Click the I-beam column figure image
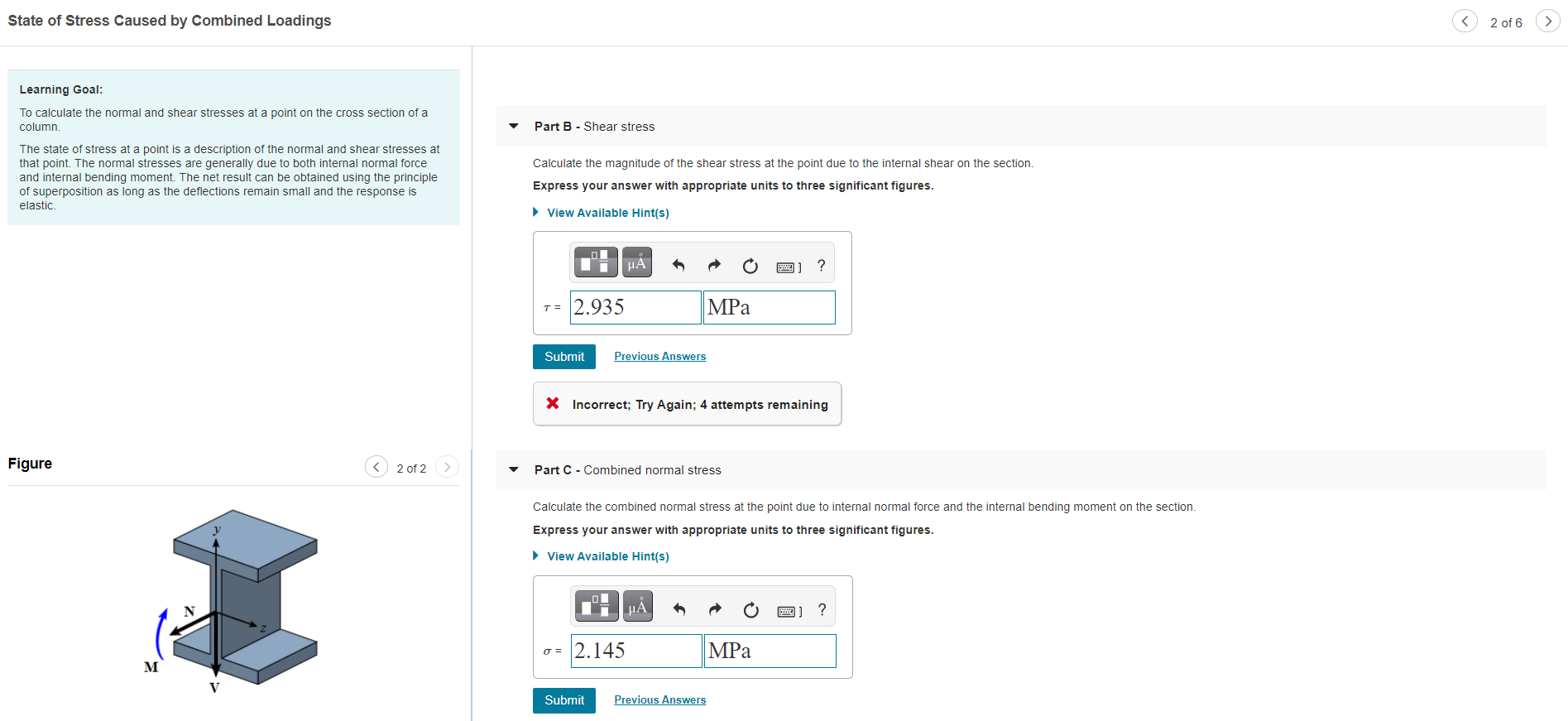Viewport: 1568px width, 721px height. 231,601
